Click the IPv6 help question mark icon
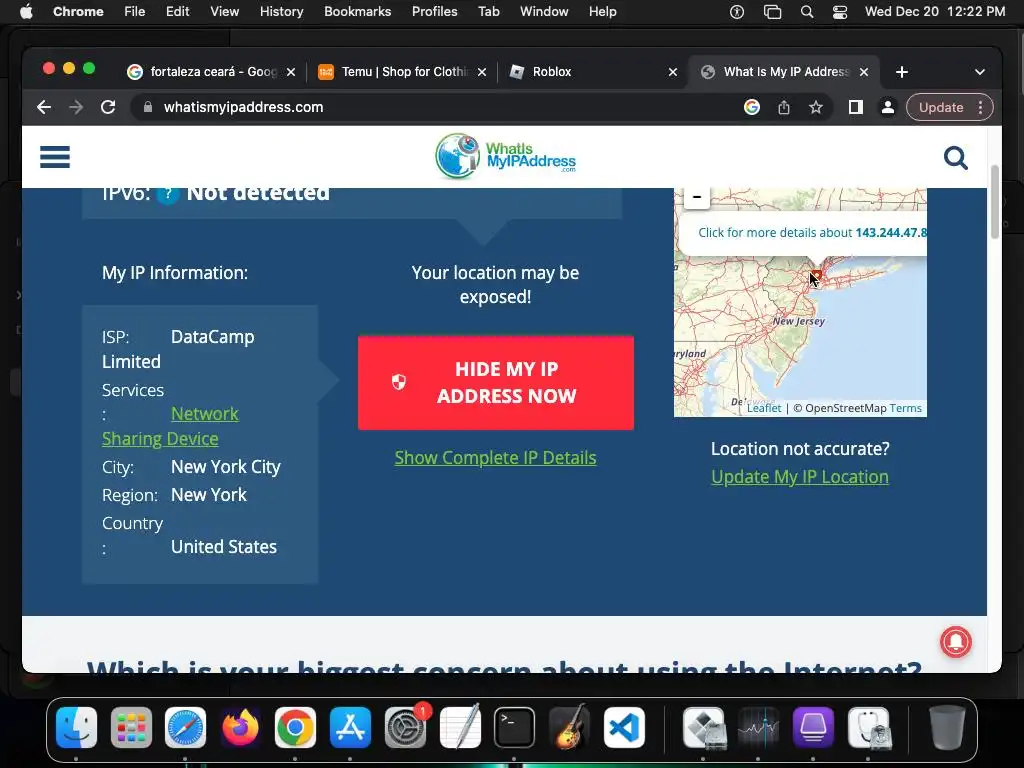Viewport: 1024px width, 768px height. (168, 193)
